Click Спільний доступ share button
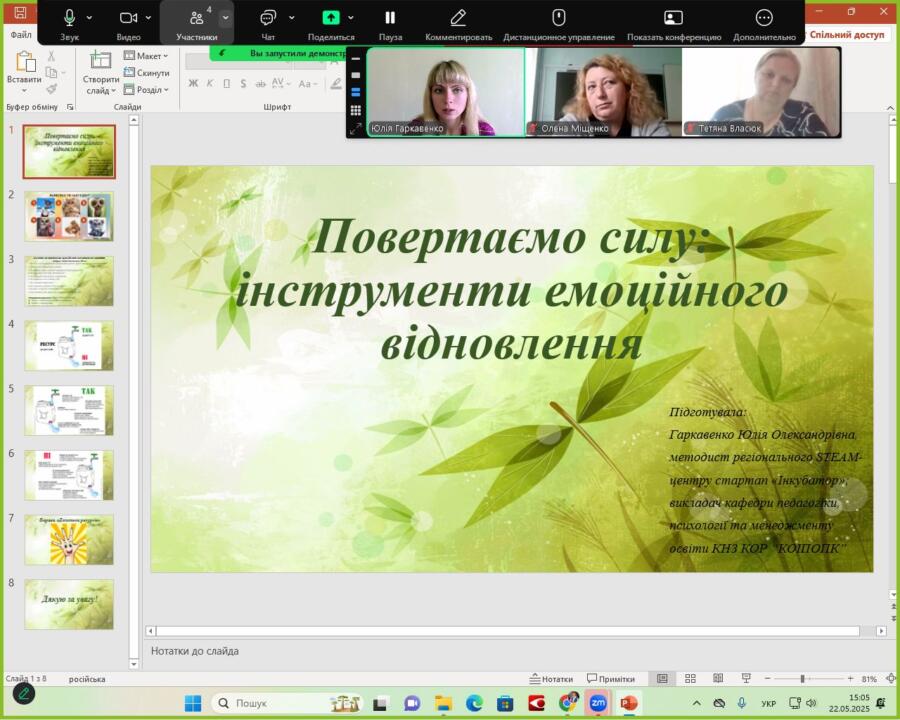This screenshot has width=900, height=720. tap(847, 34)
